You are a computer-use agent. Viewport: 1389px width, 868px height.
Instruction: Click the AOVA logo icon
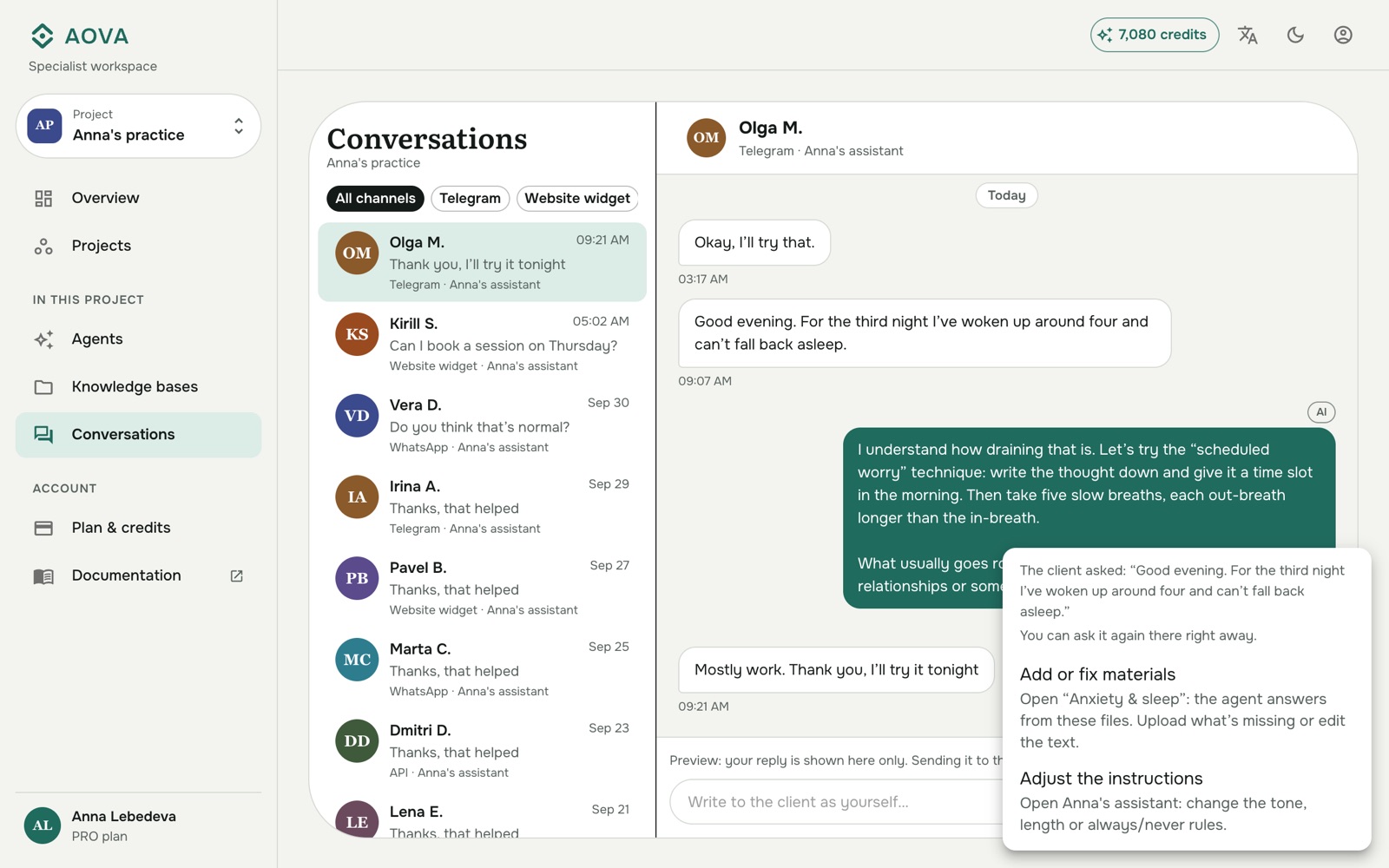(43, 36)
